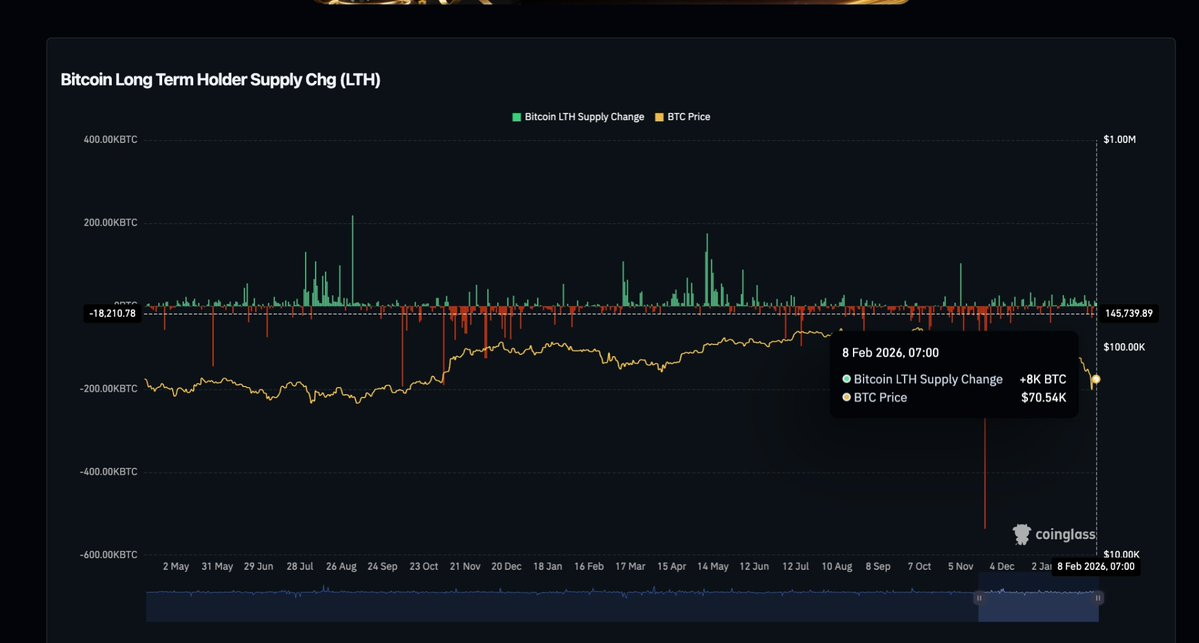1199x643 pixels.
Task: Click the 21 Nov date on the x-axis
Action: (464, 566)
